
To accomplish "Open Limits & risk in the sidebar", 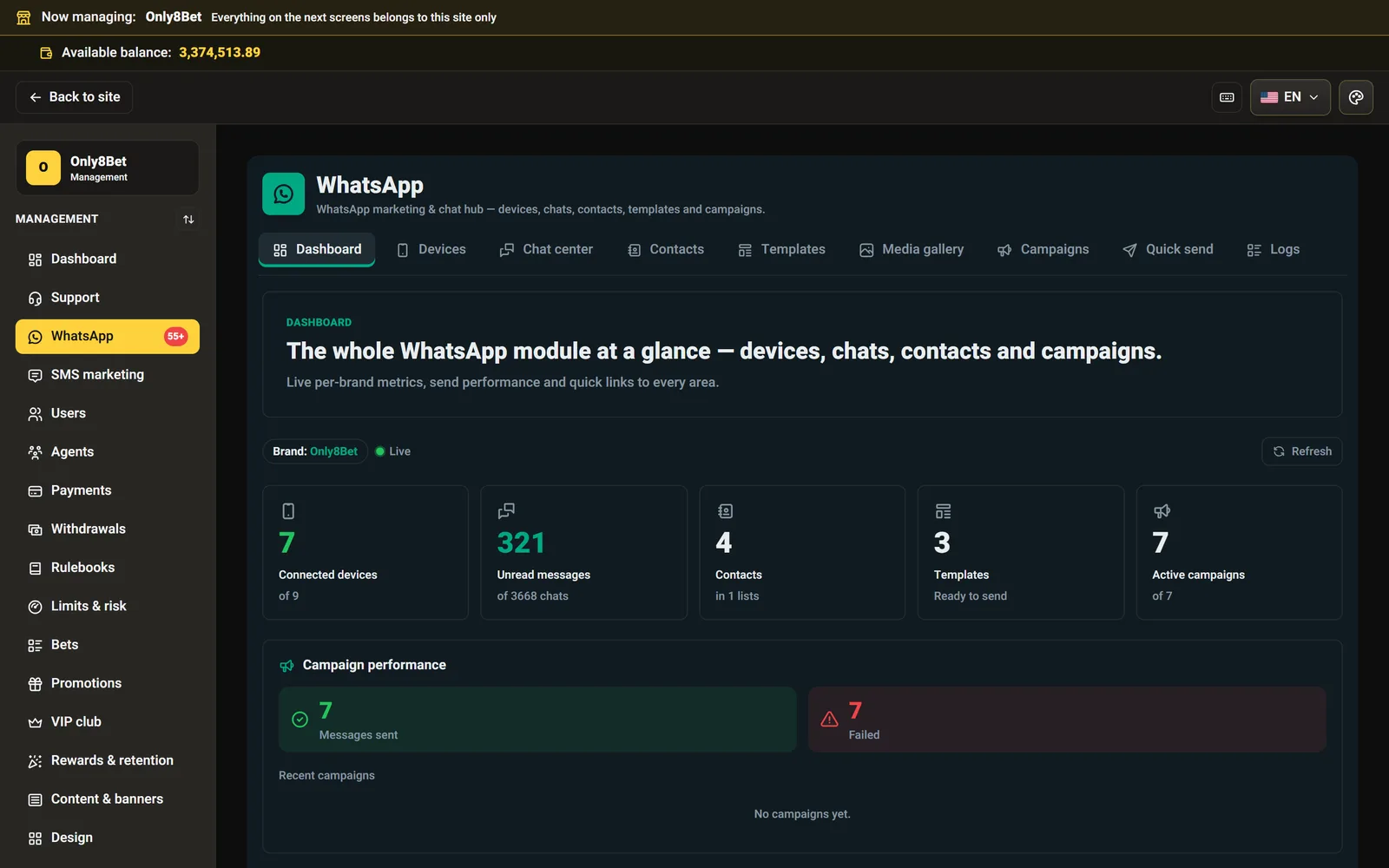I will (x=108, y=607).
